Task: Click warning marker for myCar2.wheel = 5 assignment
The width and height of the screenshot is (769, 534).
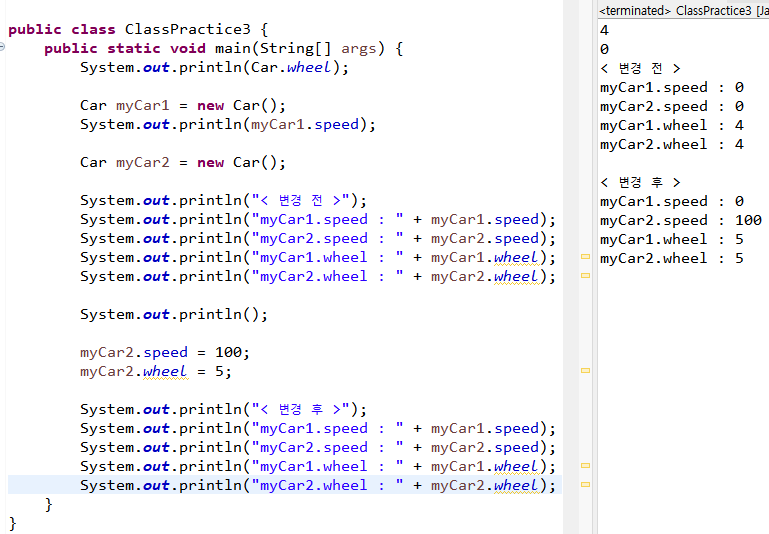Action: point(585,371)
